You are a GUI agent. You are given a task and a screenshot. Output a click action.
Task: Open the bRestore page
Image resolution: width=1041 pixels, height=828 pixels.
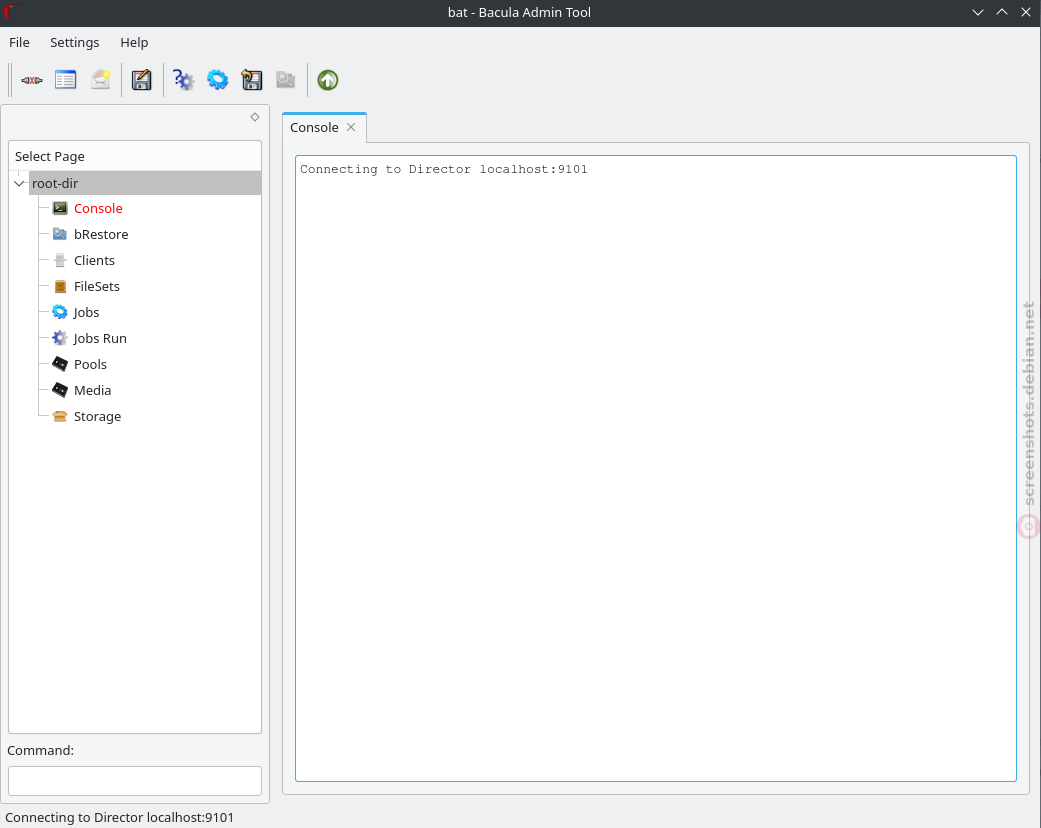pos(101,234)
